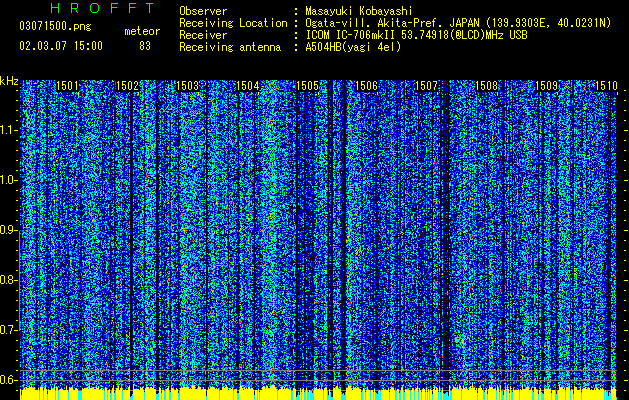
Task: Click the 1505 time marker
Action: point(307,86)
